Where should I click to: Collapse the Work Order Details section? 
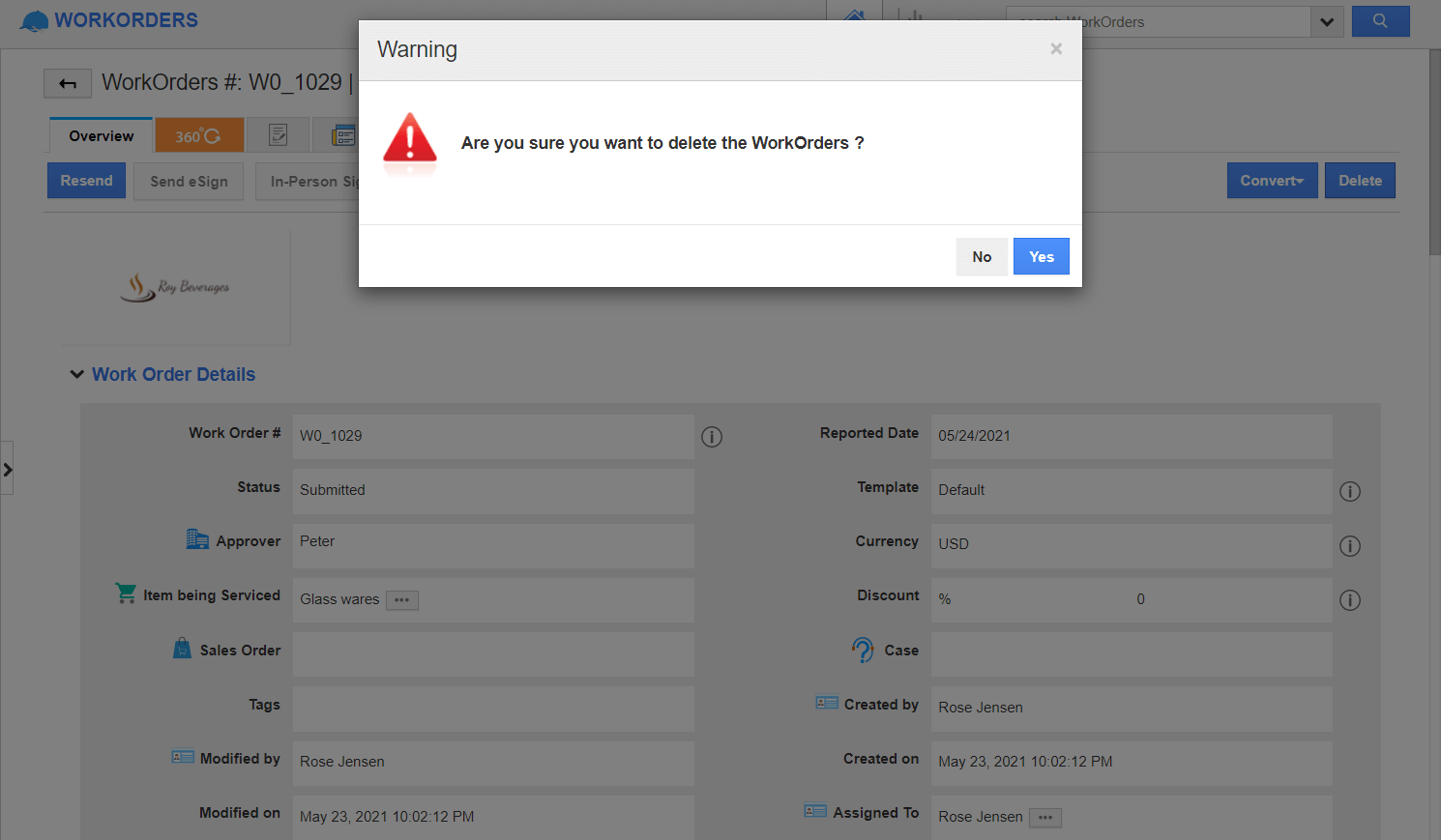tap(76, 374)
